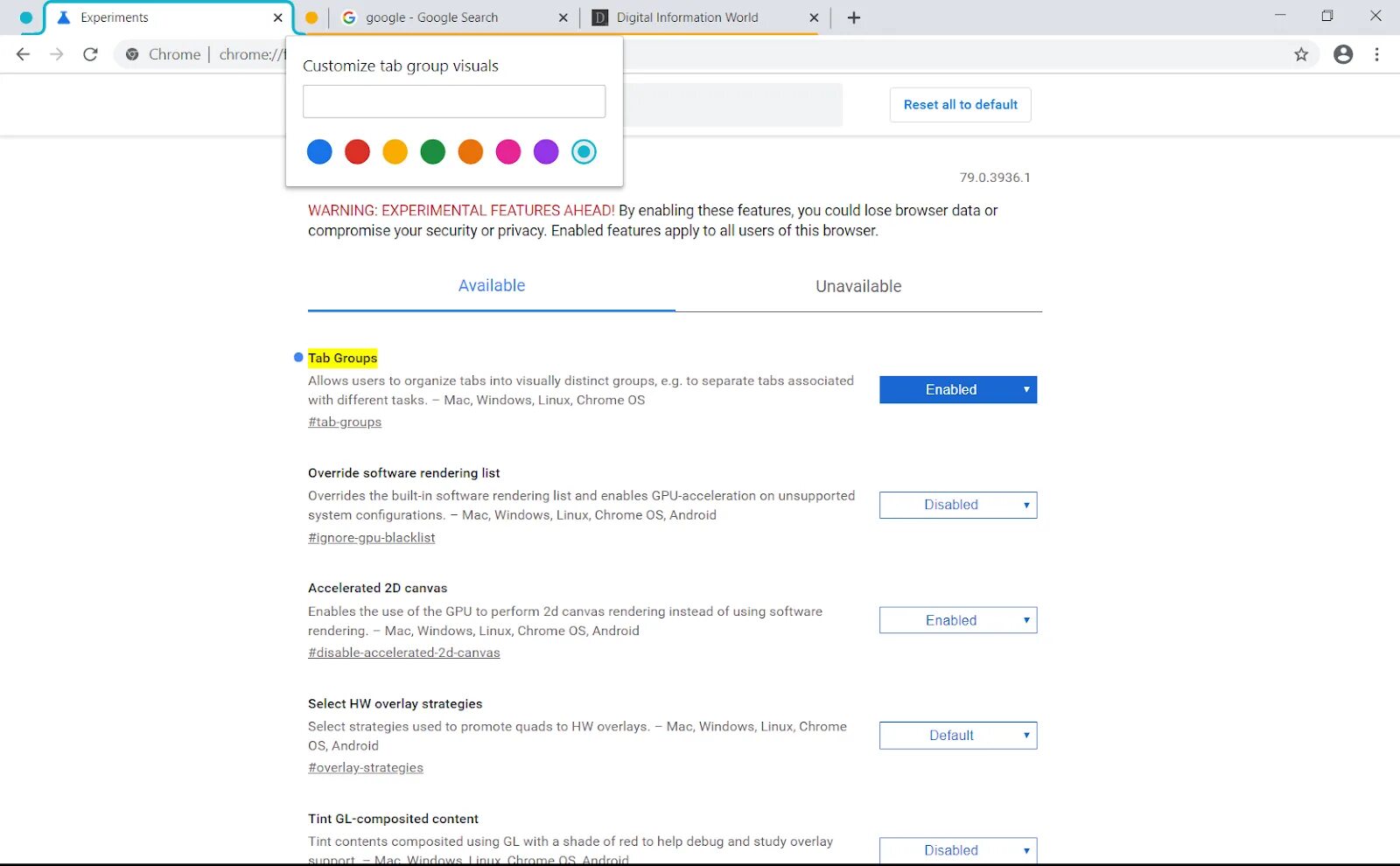Restore down the Chrome window
Image resolution: width=1400 pixels, height=866 pixels.
point(1327,16)
